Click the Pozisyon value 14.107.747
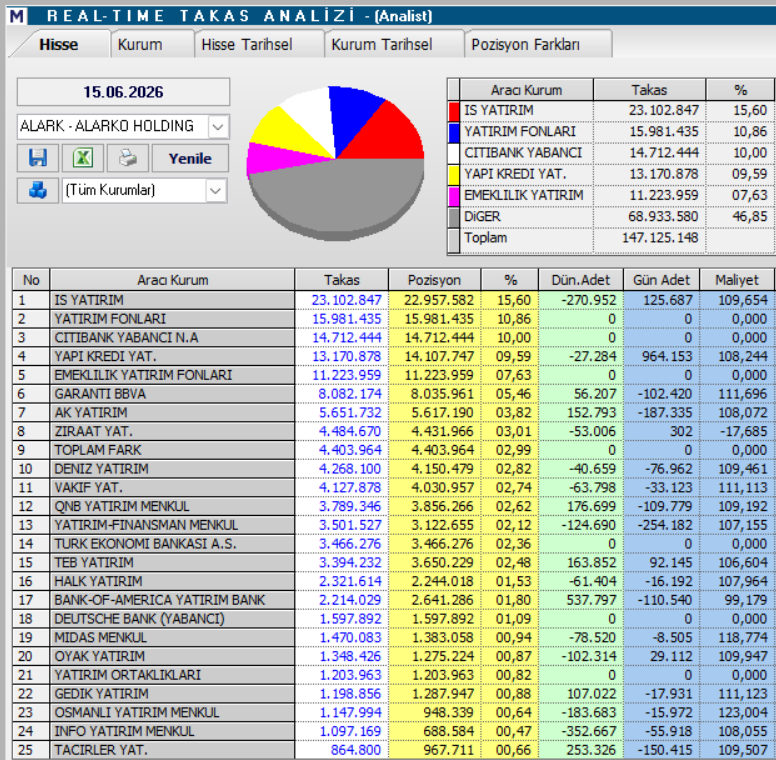Viewport: 776px width, 760px height. tap(438, 357)
